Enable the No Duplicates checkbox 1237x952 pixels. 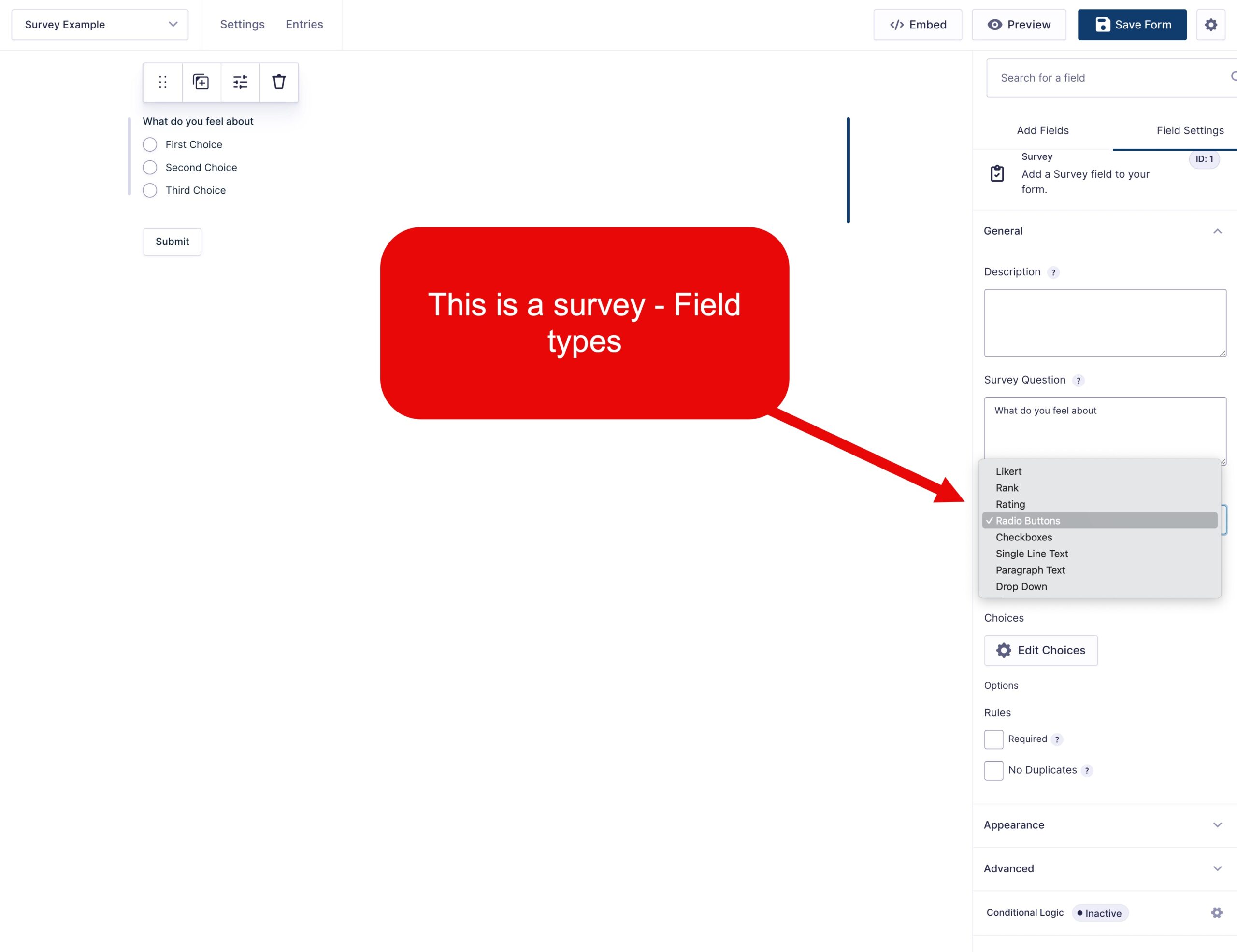click(x=993, y=770)
